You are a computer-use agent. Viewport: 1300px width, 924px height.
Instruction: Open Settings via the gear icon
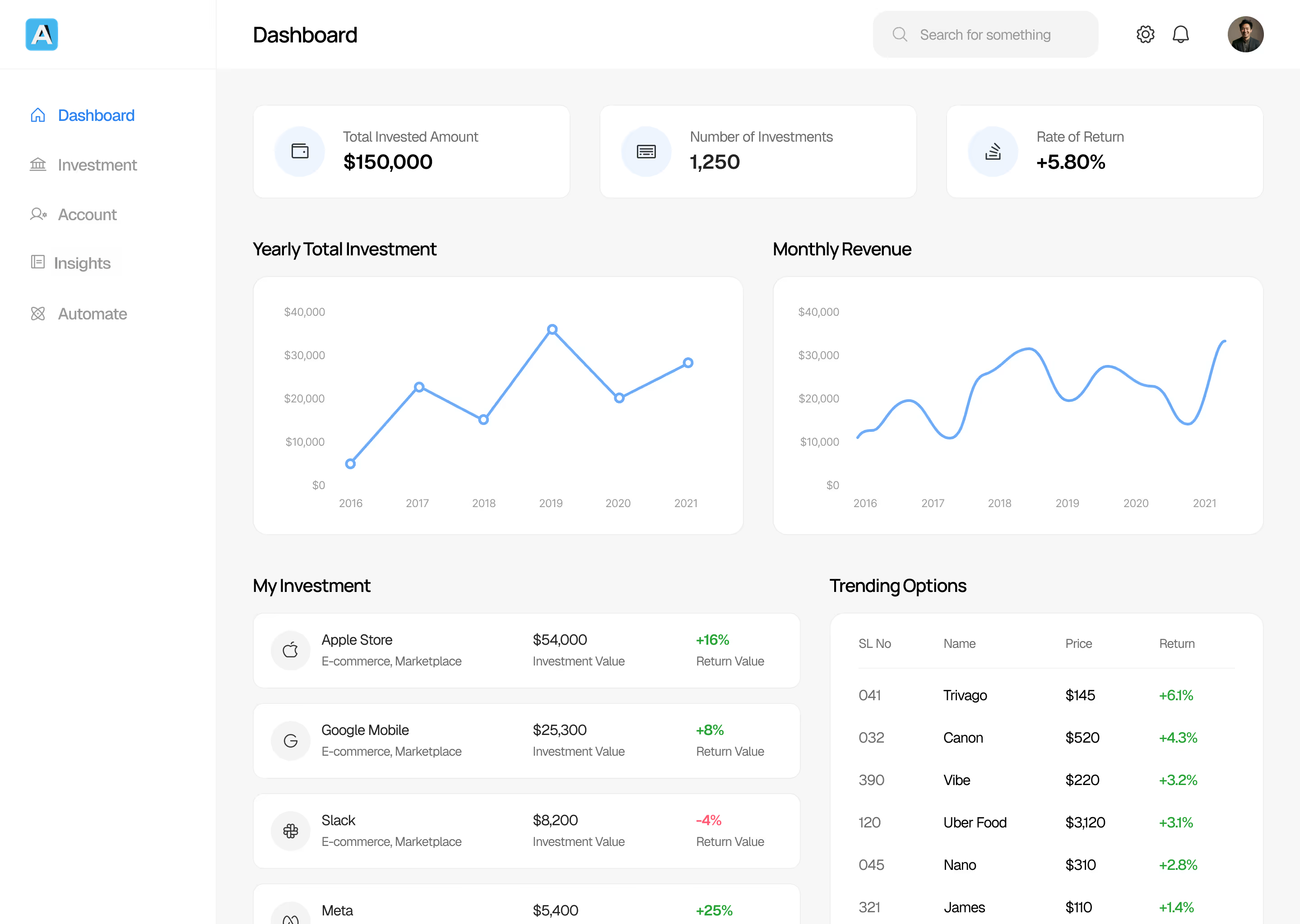(x=1145, y=34)
